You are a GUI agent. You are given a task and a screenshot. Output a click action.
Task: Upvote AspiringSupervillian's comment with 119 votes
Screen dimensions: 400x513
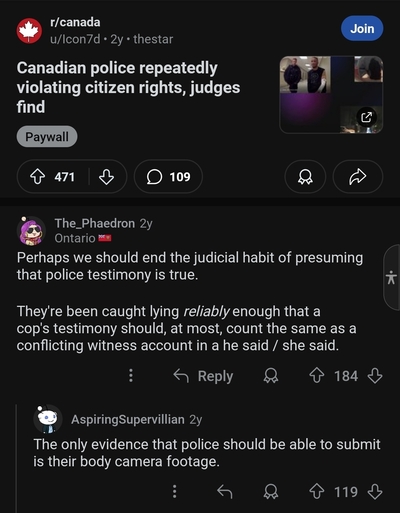(317, 491)
